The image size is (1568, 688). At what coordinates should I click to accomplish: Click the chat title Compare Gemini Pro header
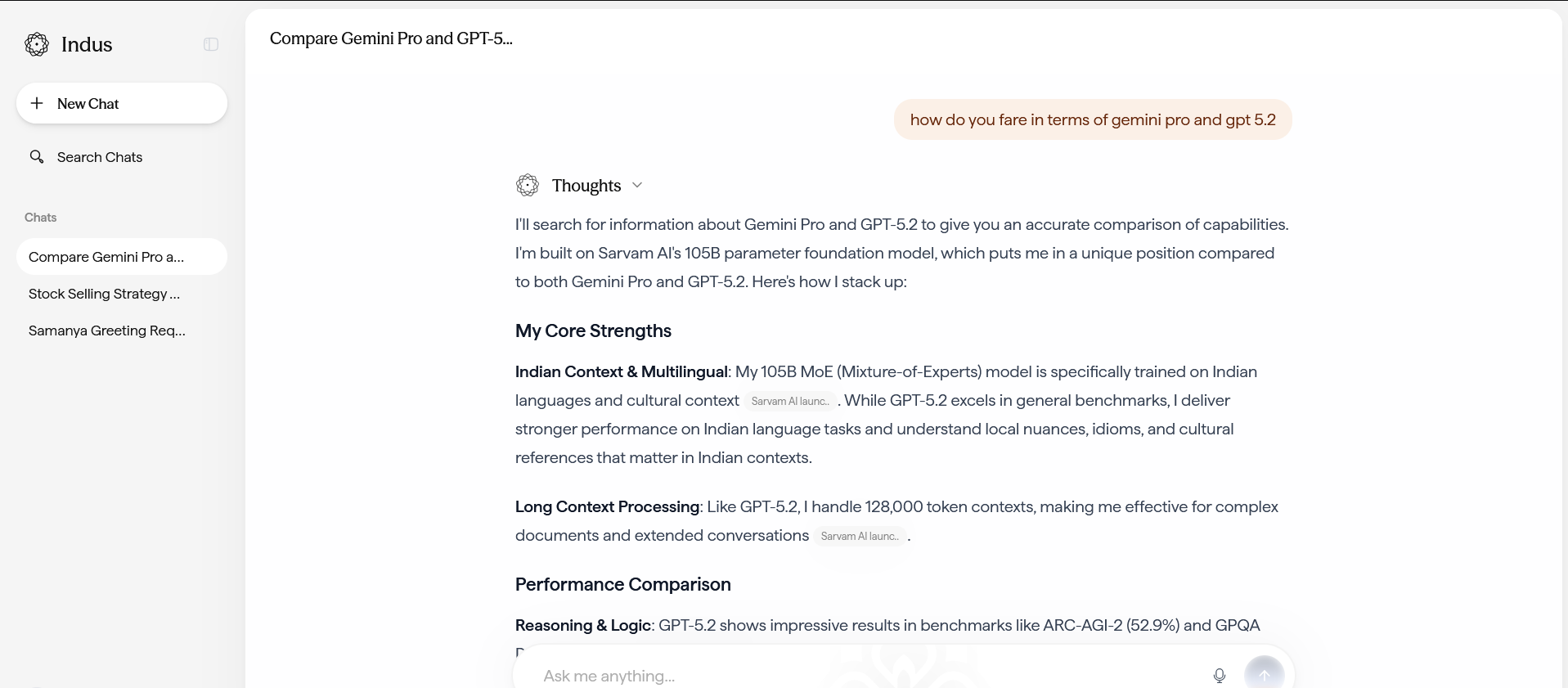pos(391,38)
